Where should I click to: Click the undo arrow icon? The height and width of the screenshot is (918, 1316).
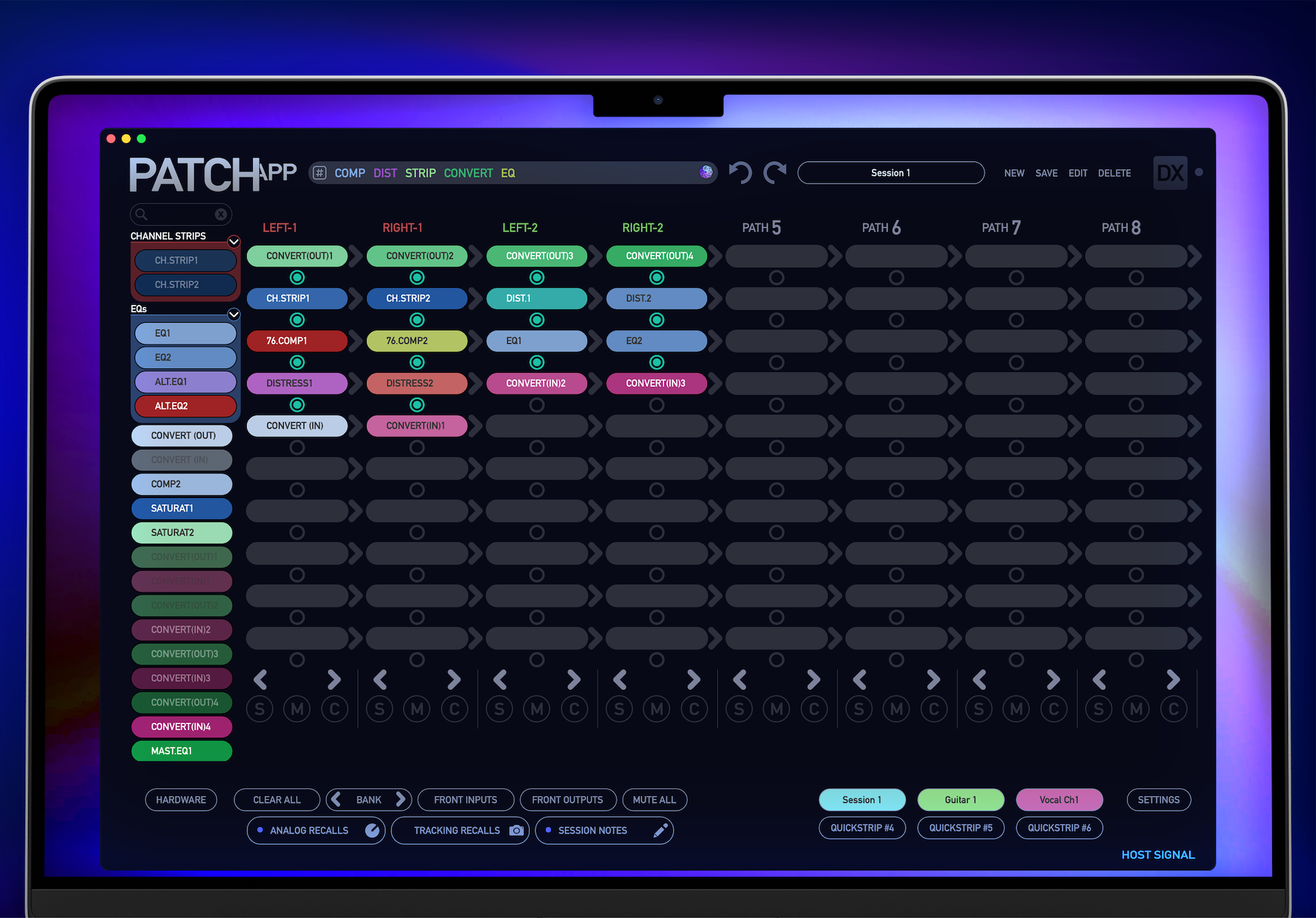pyautogui.click(x=740, y=173)
